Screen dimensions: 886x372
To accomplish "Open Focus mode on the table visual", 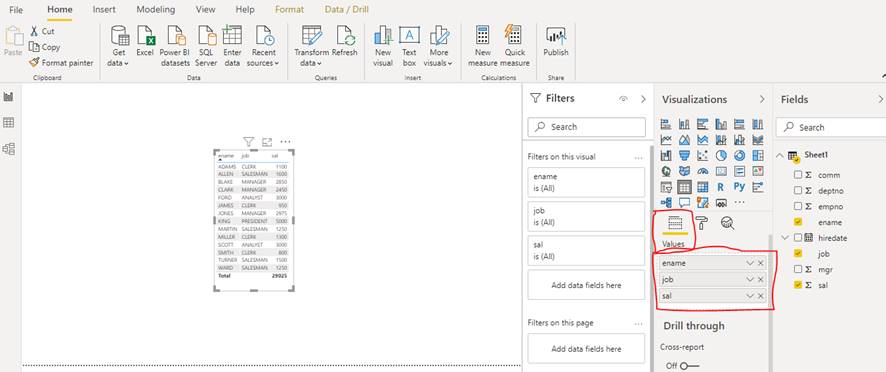I will (x=267, y=142).
